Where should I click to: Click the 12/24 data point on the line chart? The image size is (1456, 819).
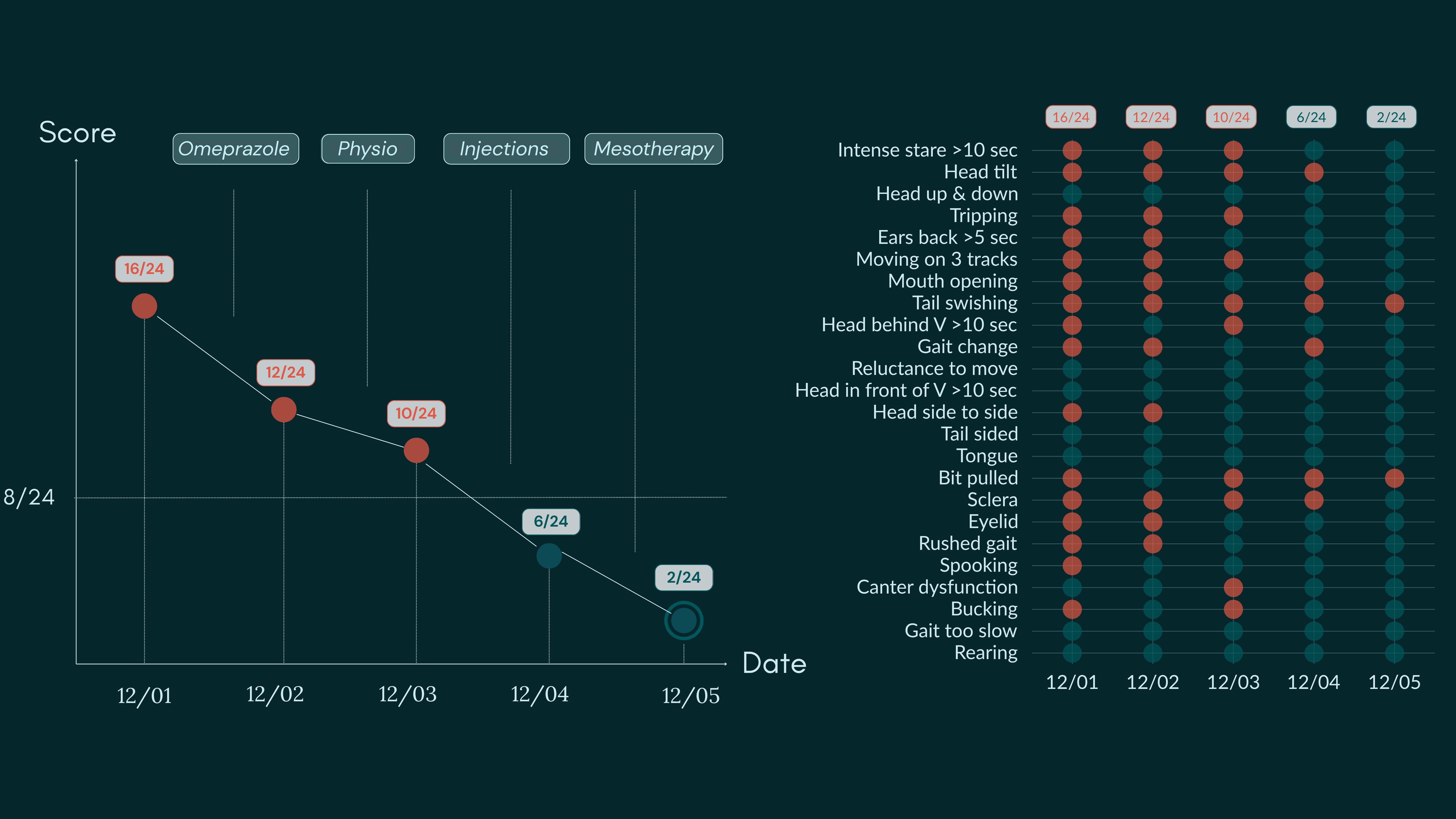284,410
